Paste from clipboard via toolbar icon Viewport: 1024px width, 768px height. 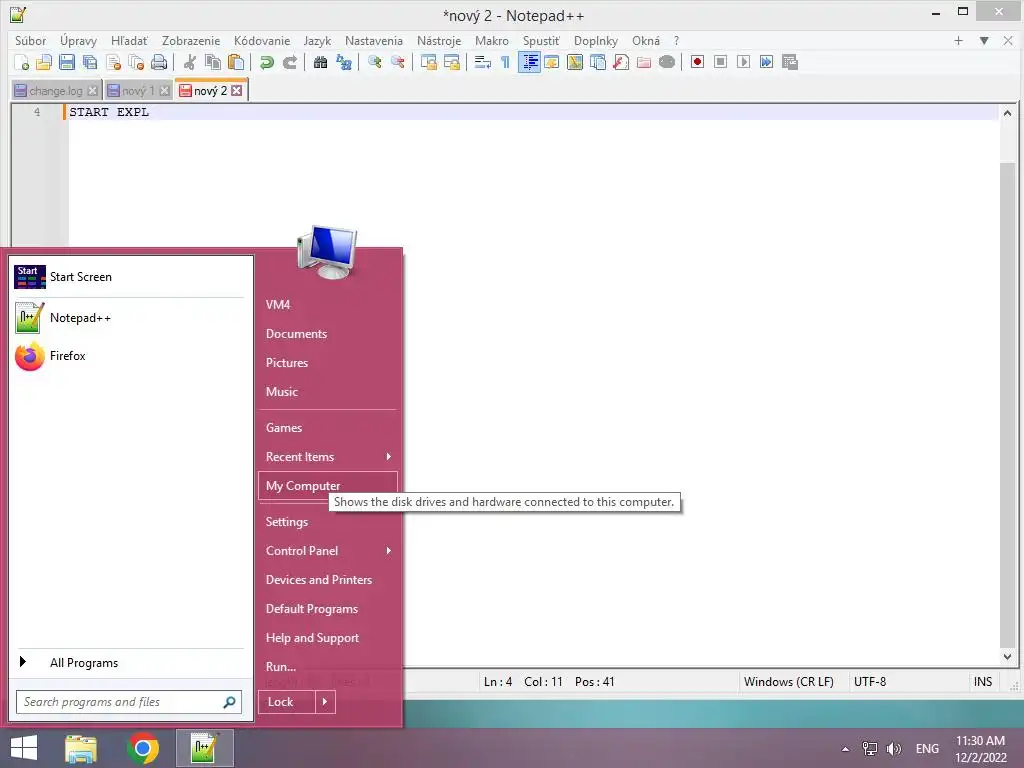pos(236,62)
